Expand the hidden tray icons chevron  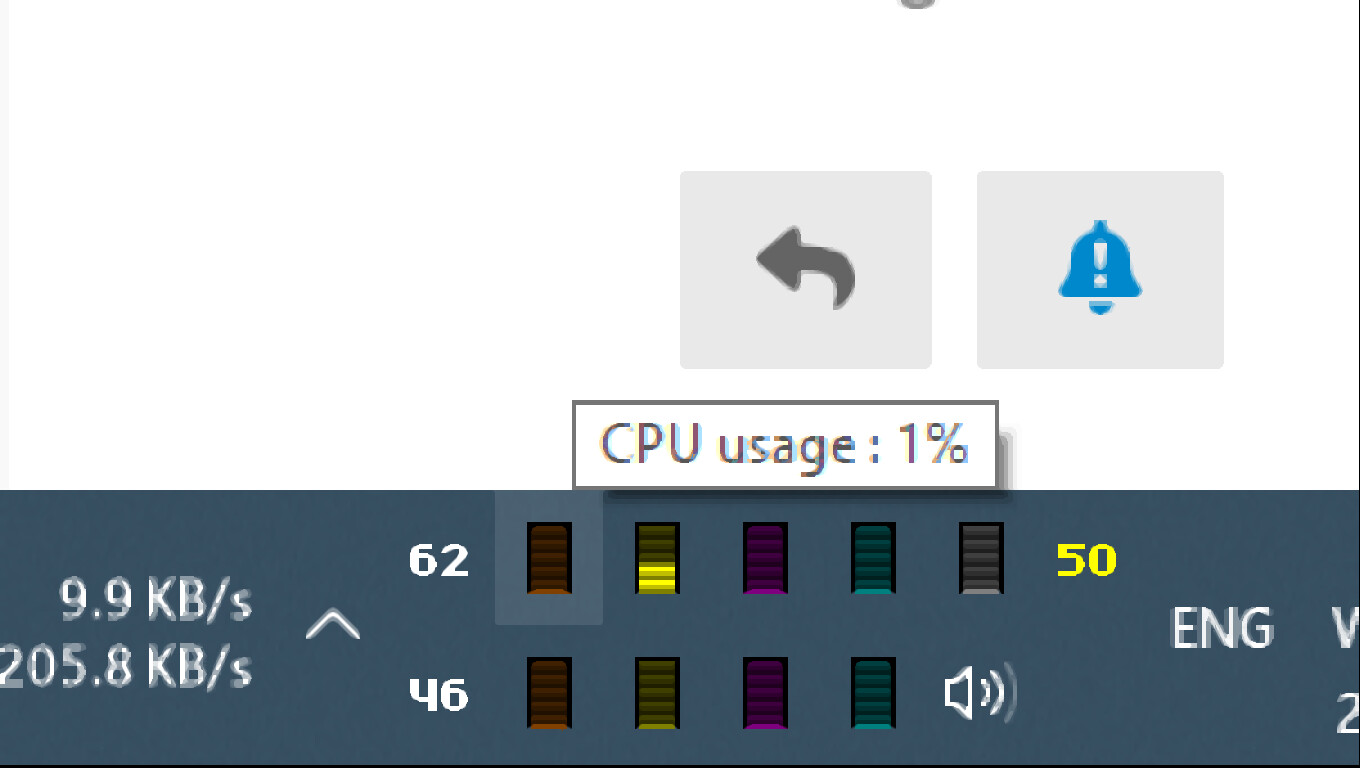tap(333, 626)
